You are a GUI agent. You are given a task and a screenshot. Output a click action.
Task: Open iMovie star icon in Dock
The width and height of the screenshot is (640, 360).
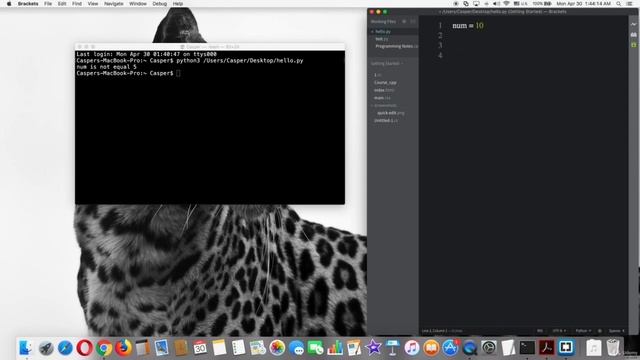click(373, 348)
